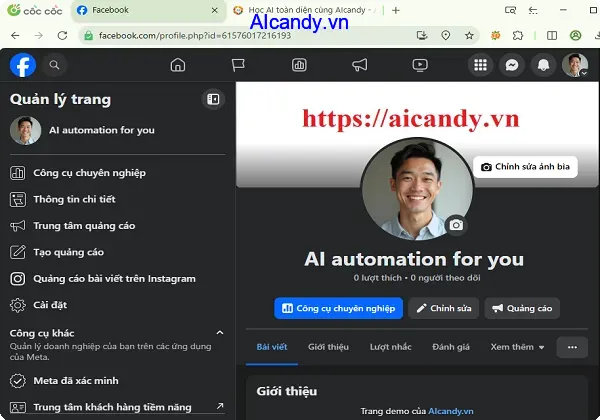Open the account profile avatar menu
Image resolution: width=600 pixels, height=420 pixels.
[x=575, y=65]
